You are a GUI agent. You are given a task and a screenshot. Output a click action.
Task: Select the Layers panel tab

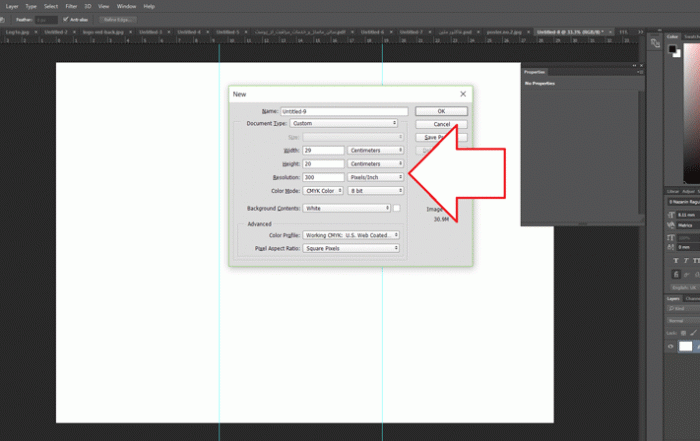click(673, 299)
